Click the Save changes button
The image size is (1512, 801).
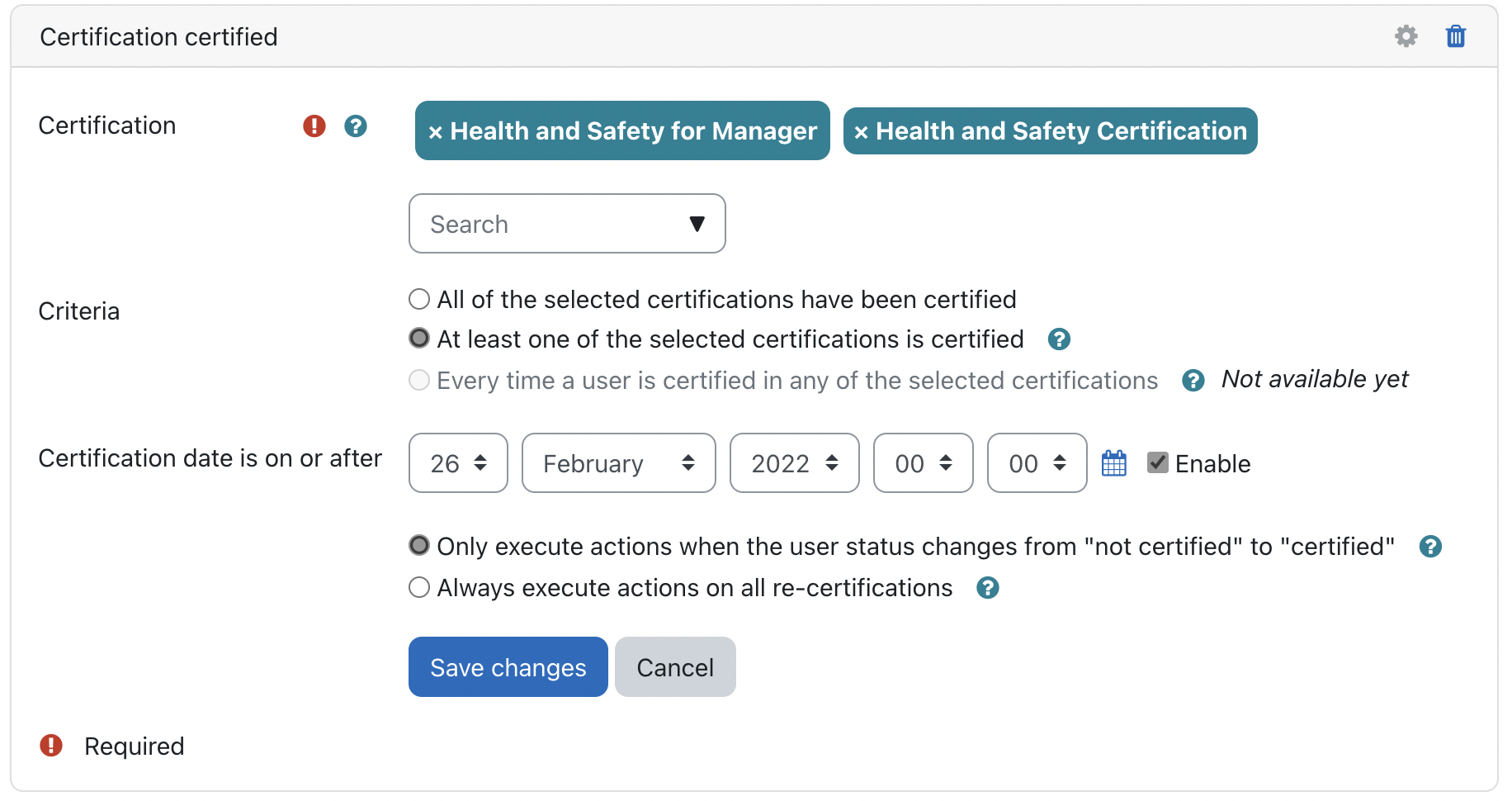[x=508, y=667]
